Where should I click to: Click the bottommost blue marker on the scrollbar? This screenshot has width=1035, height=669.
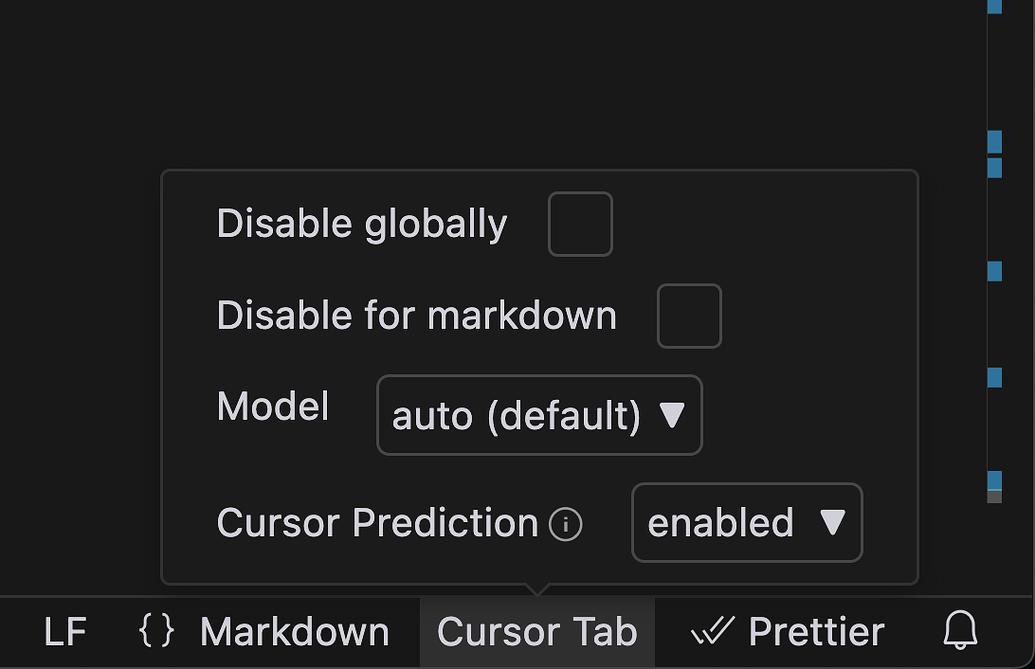click(994, 477)
